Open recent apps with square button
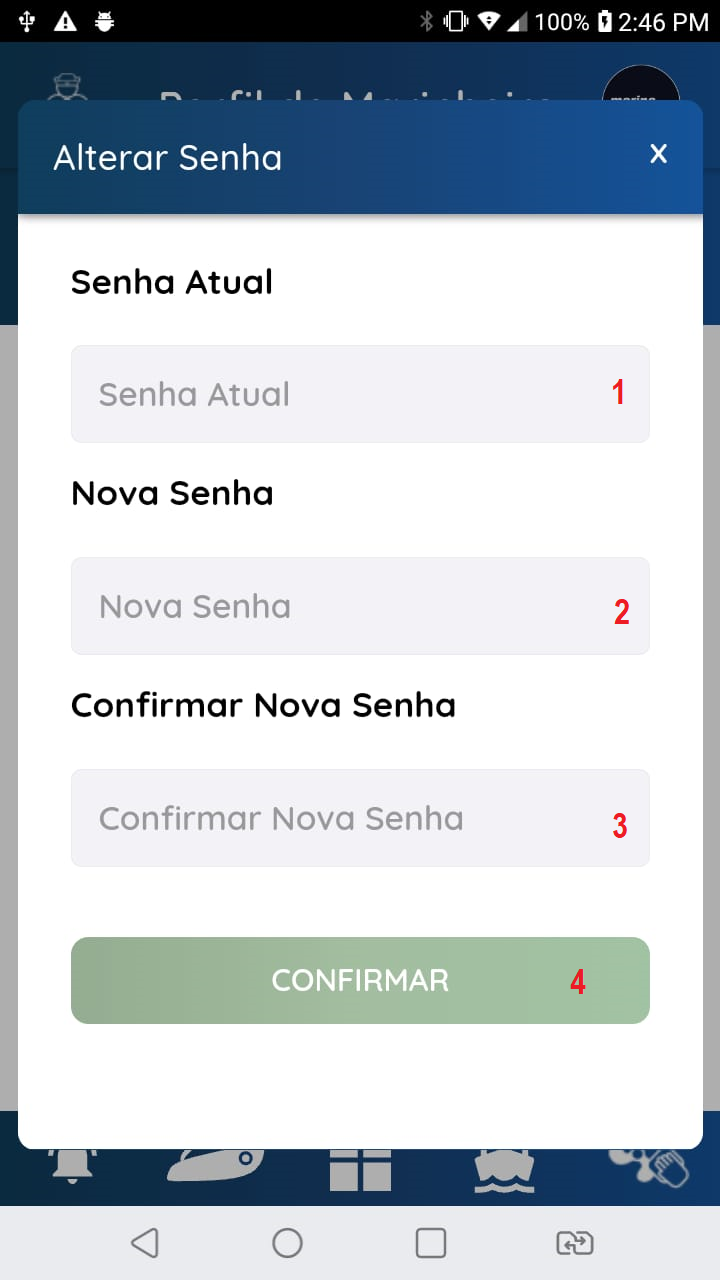Viewport: 720px width, 1280px height. coord(431,1243)
